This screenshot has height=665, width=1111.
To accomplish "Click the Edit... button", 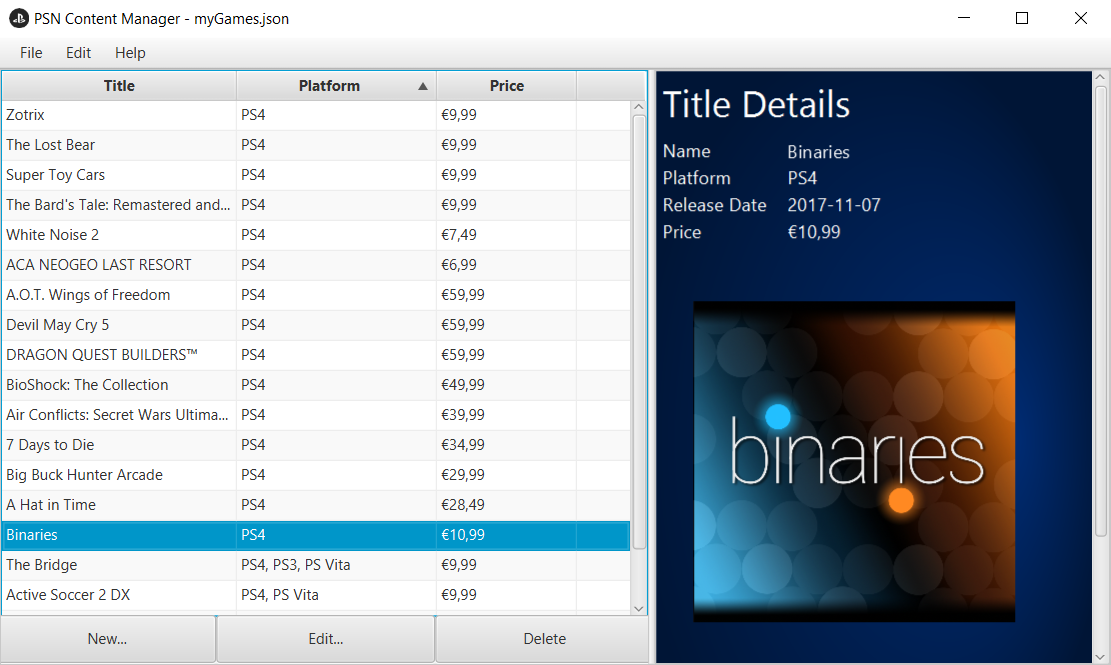I will click(x=326, y=639).
